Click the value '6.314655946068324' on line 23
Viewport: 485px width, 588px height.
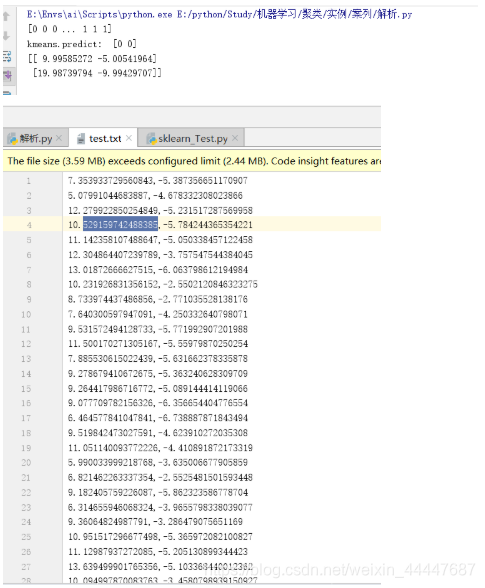click(111, 507)
